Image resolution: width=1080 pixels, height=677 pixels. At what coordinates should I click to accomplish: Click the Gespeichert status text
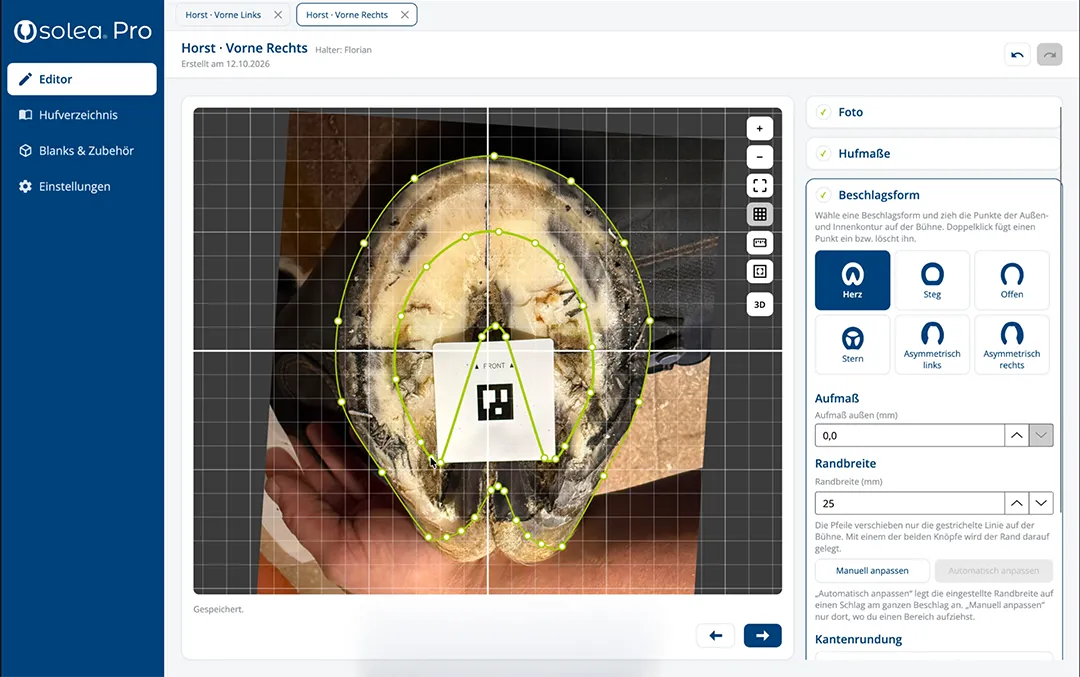coord(218,610)
